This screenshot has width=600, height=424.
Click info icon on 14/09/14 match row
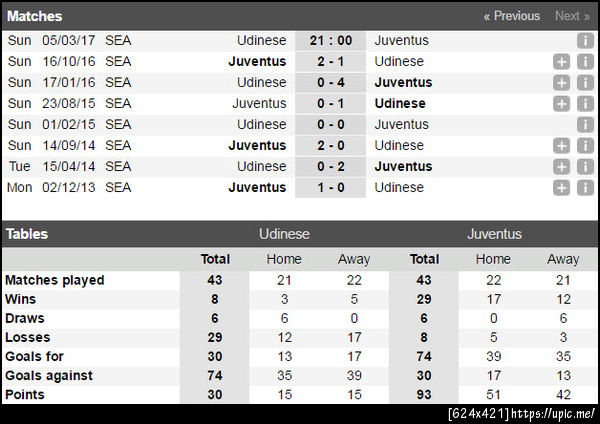(x=586, y=146)
